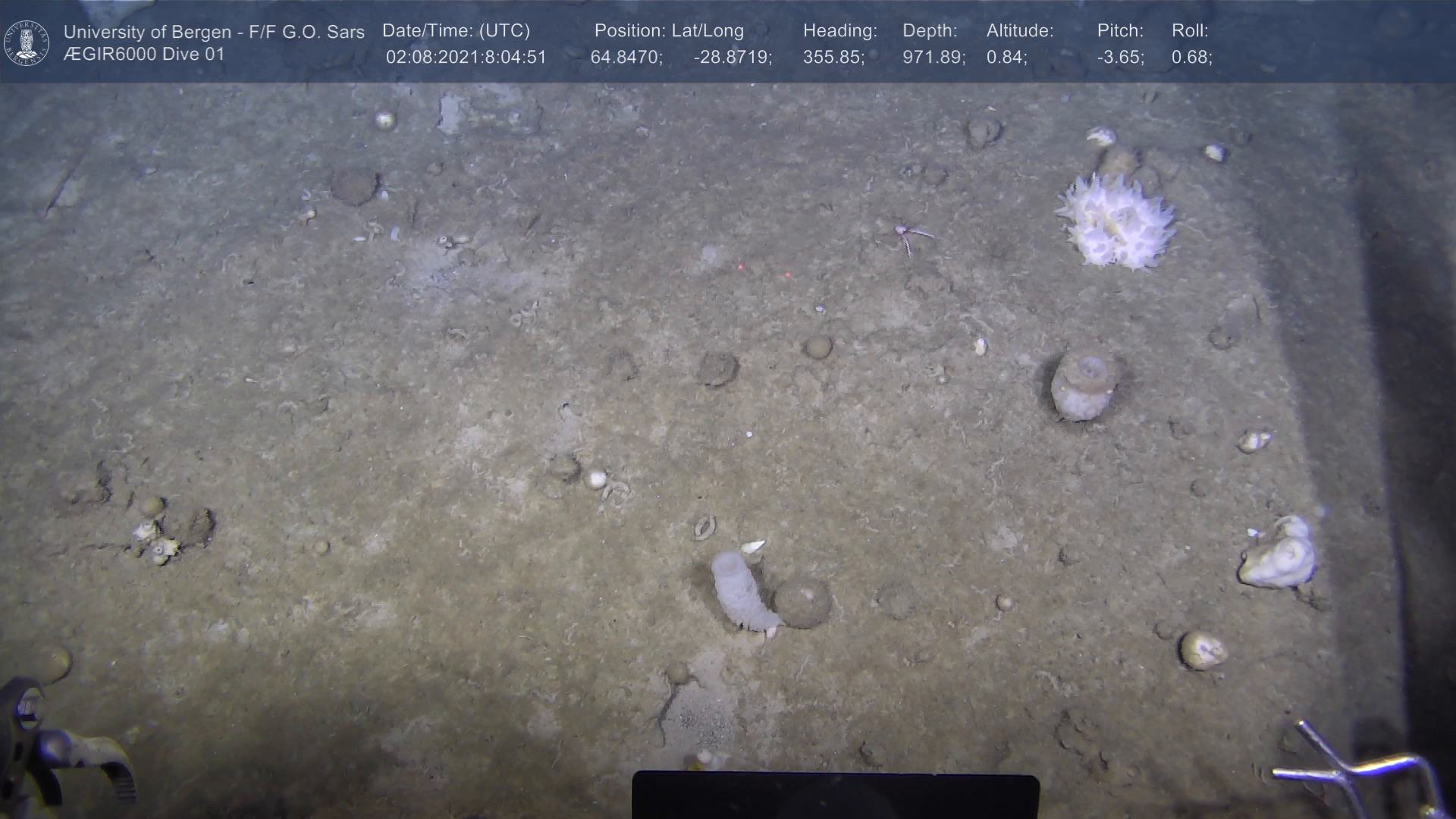Click the 'University of Bergen - F/F G.O. Sars' title
This screenshot has width=1456, height=819.
(214, 32)
